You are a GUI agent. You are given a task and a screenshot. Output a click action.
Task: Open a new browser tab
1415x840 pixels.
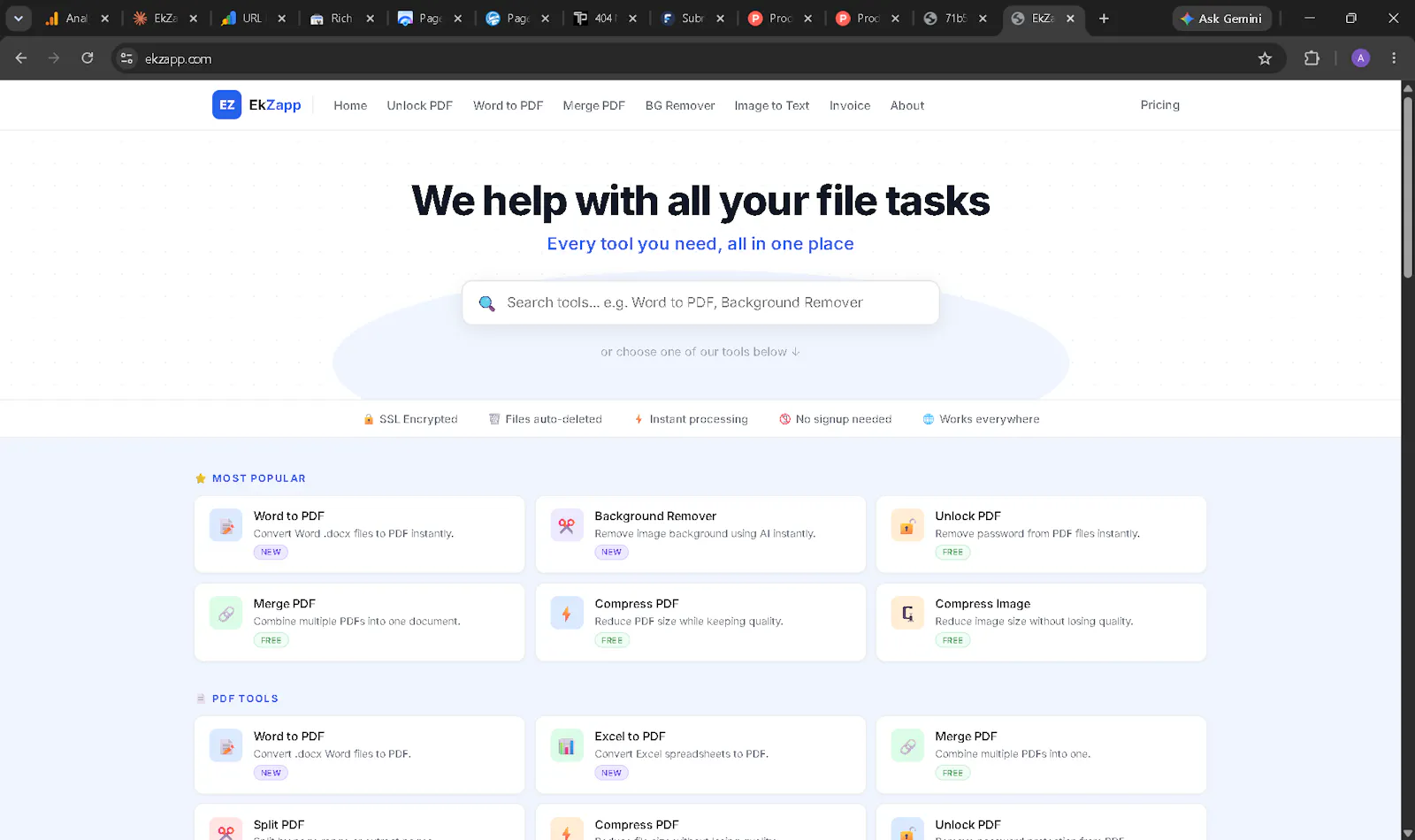pos(1104,19)
